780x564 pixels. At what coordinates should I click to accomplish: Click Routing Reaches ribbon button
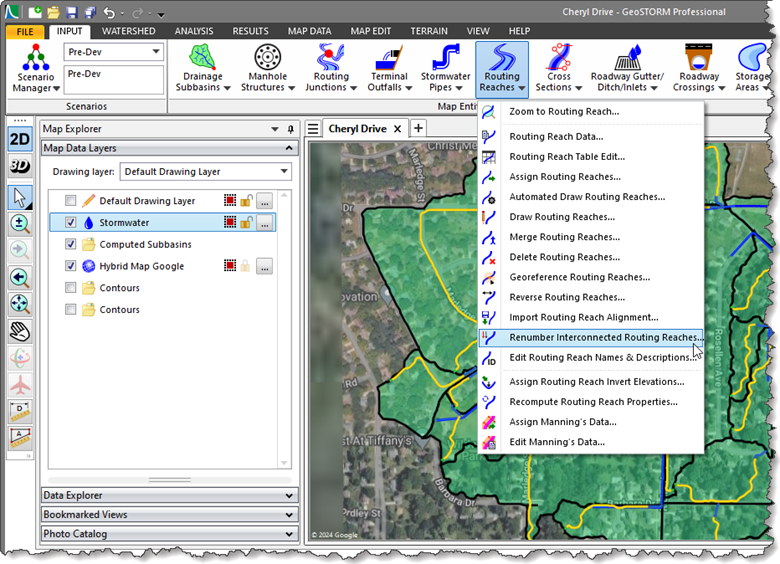tap(501, 69)
